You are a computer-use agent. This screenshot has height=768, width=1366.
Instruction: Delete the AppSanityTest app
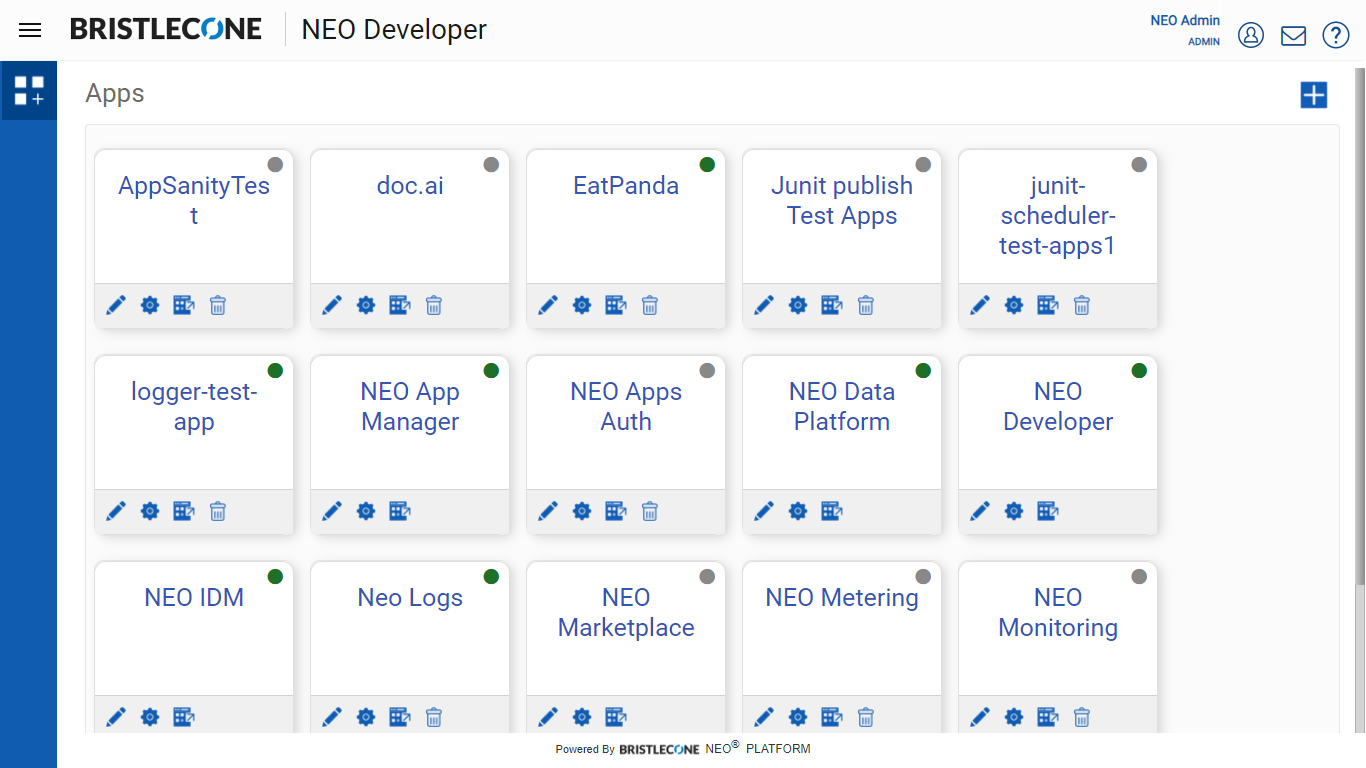[x=218, y=305]
